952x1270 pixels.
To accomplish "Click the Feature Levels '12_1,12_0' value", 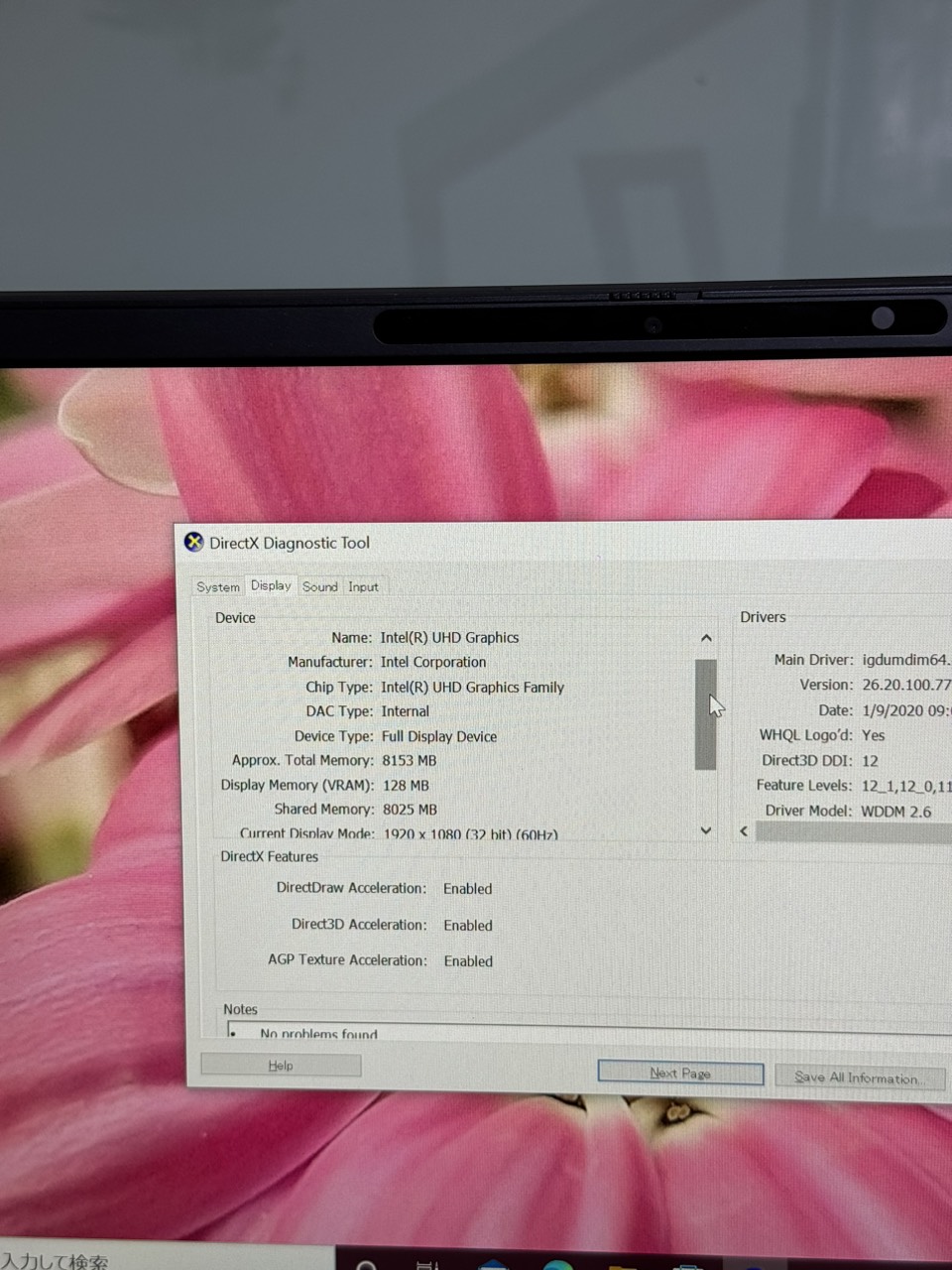I will [x=905, y=786].
